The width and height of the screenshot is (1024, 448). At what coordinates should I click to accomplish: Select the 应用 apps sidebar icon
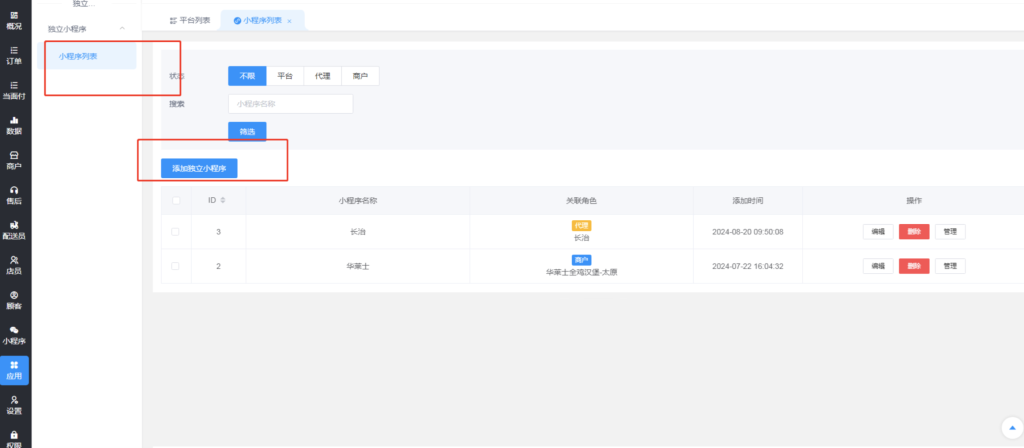coord(14,370)
